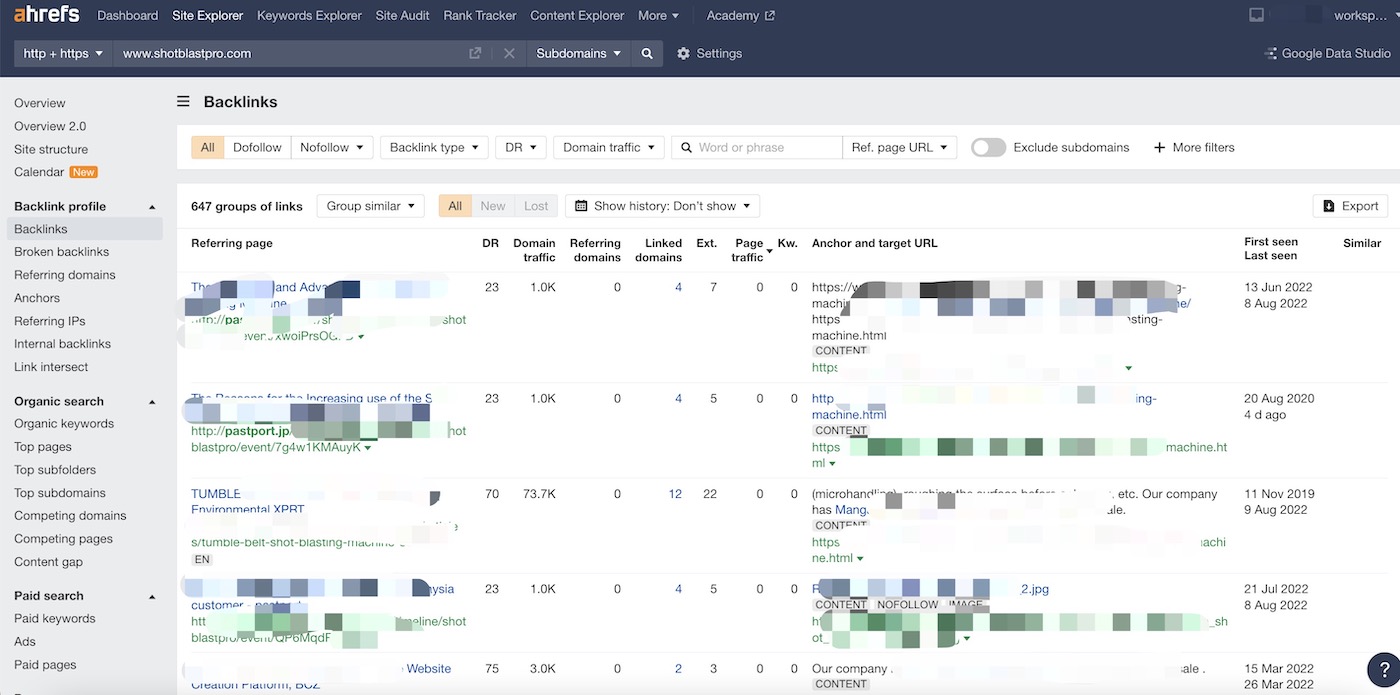1400x695 pixels.
Task: Open Competing domains in sidebar
Action: 70,516
